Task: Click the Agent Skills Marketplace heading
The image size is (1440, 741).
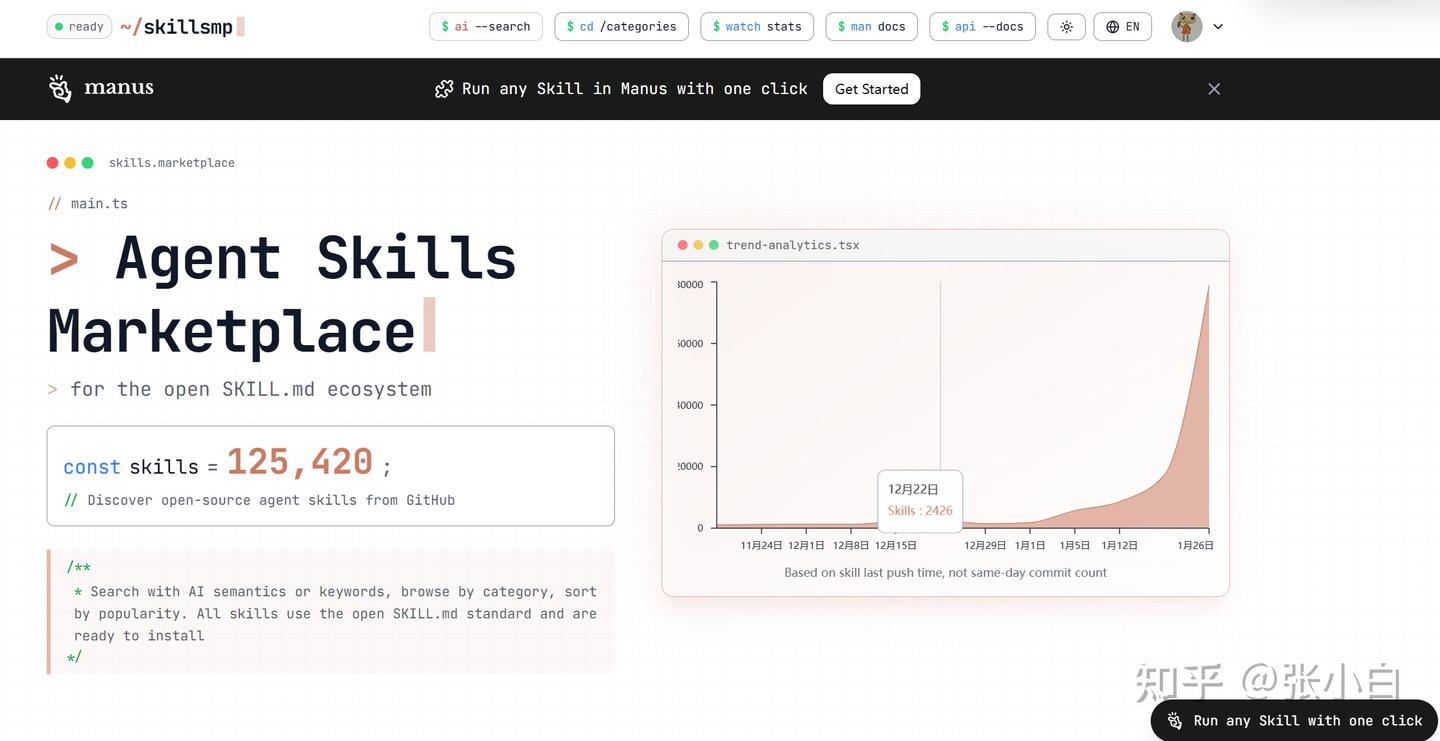Action: (x=282, y=294)
